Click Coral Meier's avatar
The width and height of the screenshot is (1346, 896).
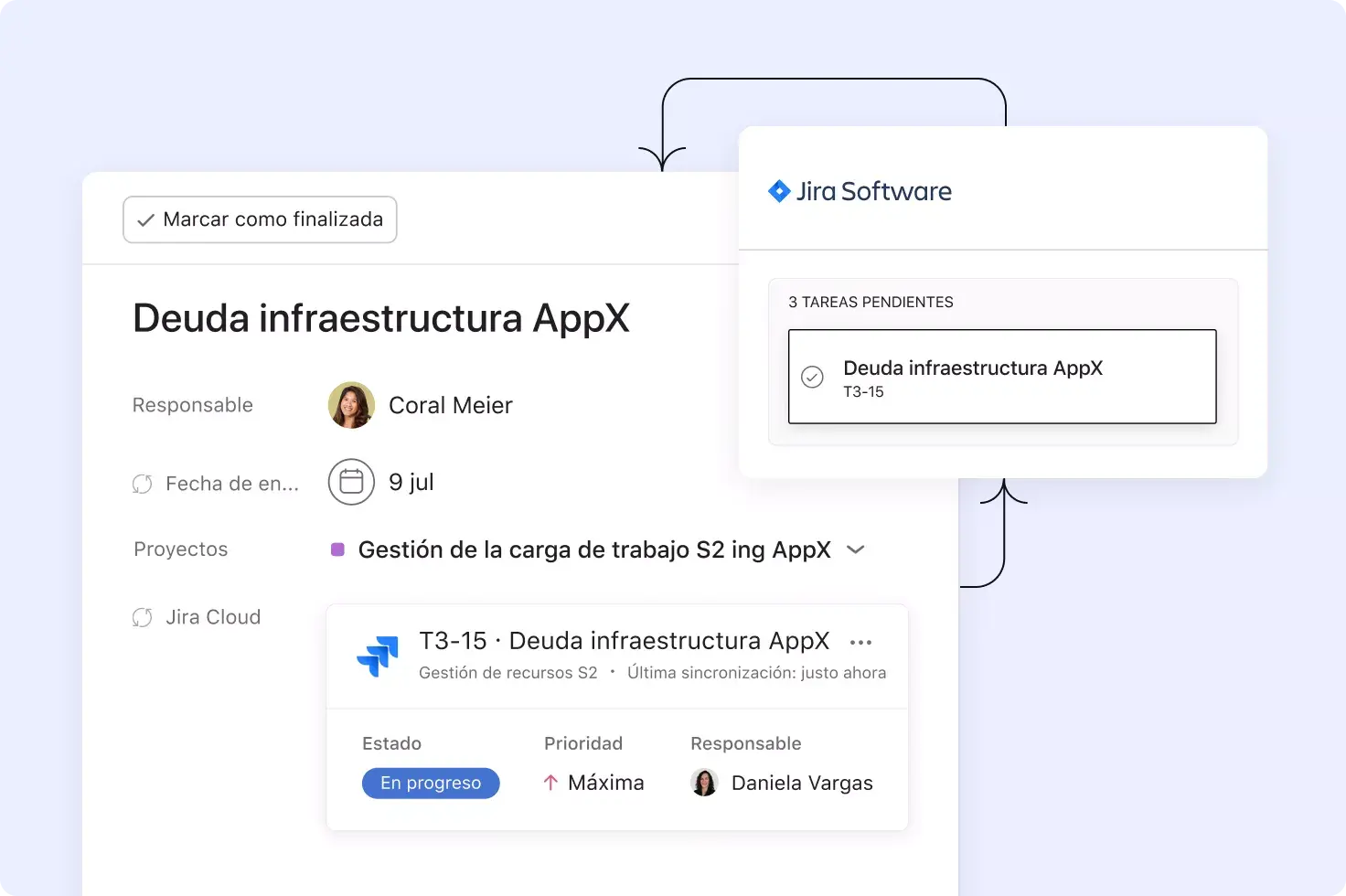[x=350, y=405]
